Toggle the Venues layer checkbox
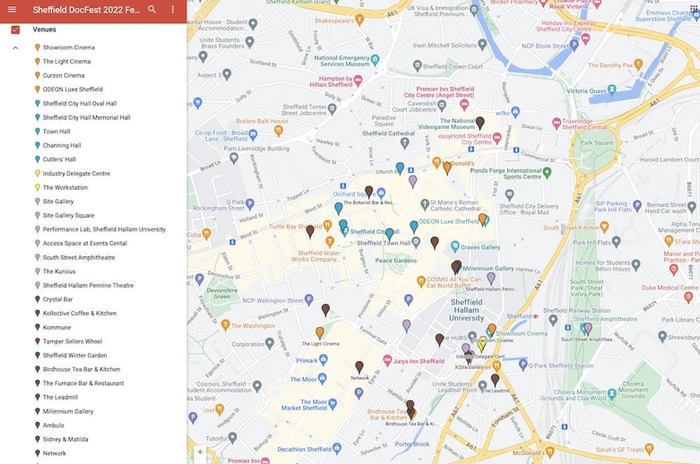 click(16, 30)
